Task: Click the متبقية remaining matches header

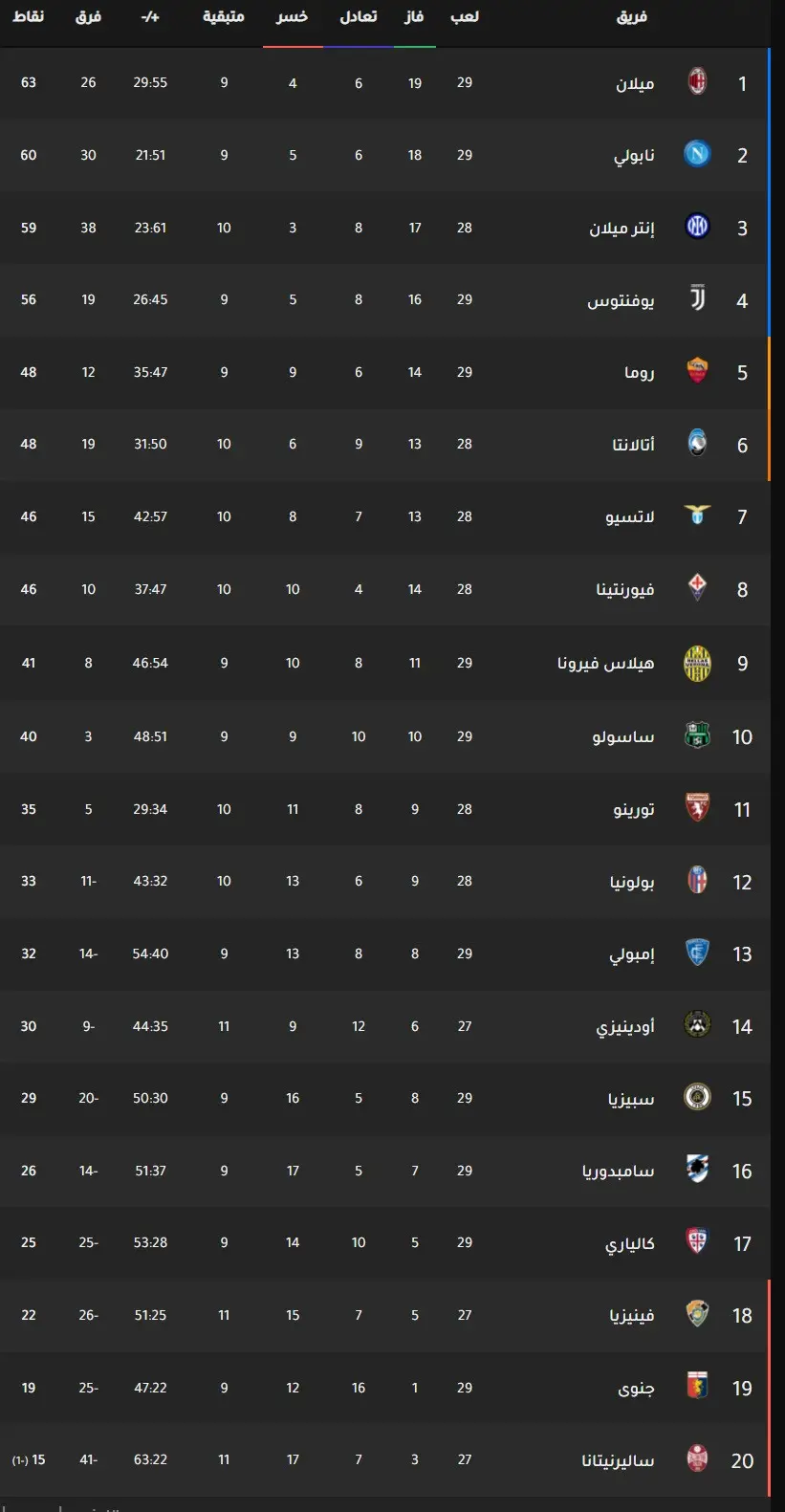Action: point(224,16)
